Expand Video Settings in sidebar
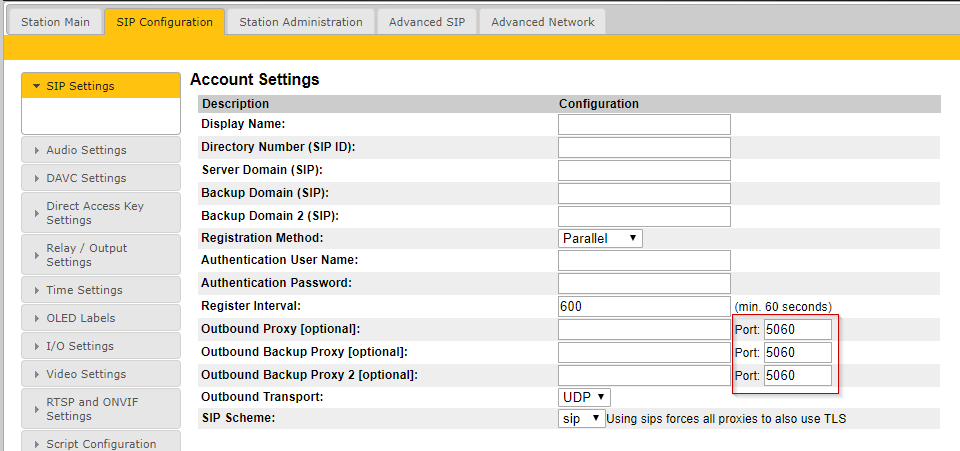960x451 pixels. tap(100, 374)
